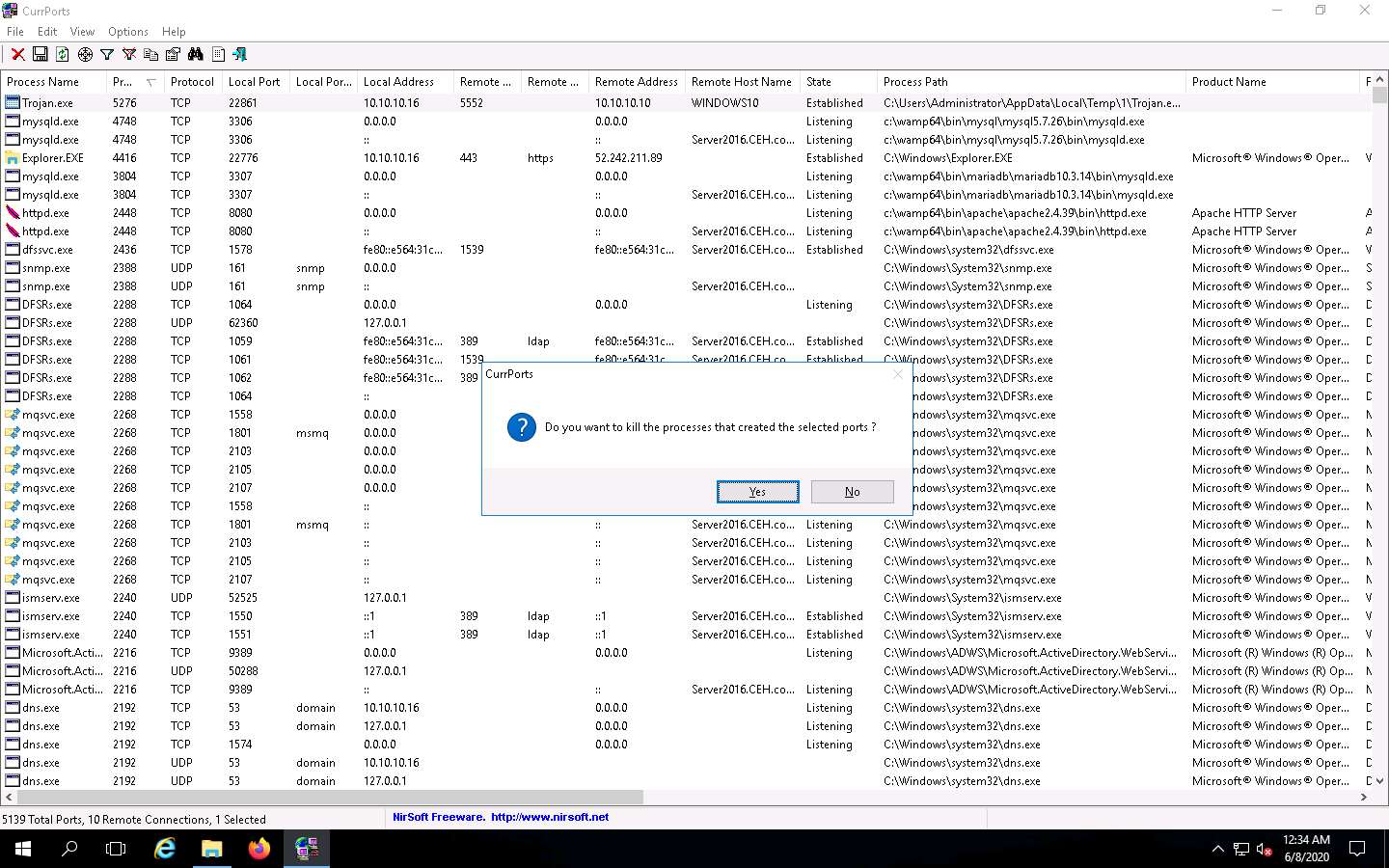Sort by State column header
The height and width of the screenshot is (868, 1389).
(839, 82)
